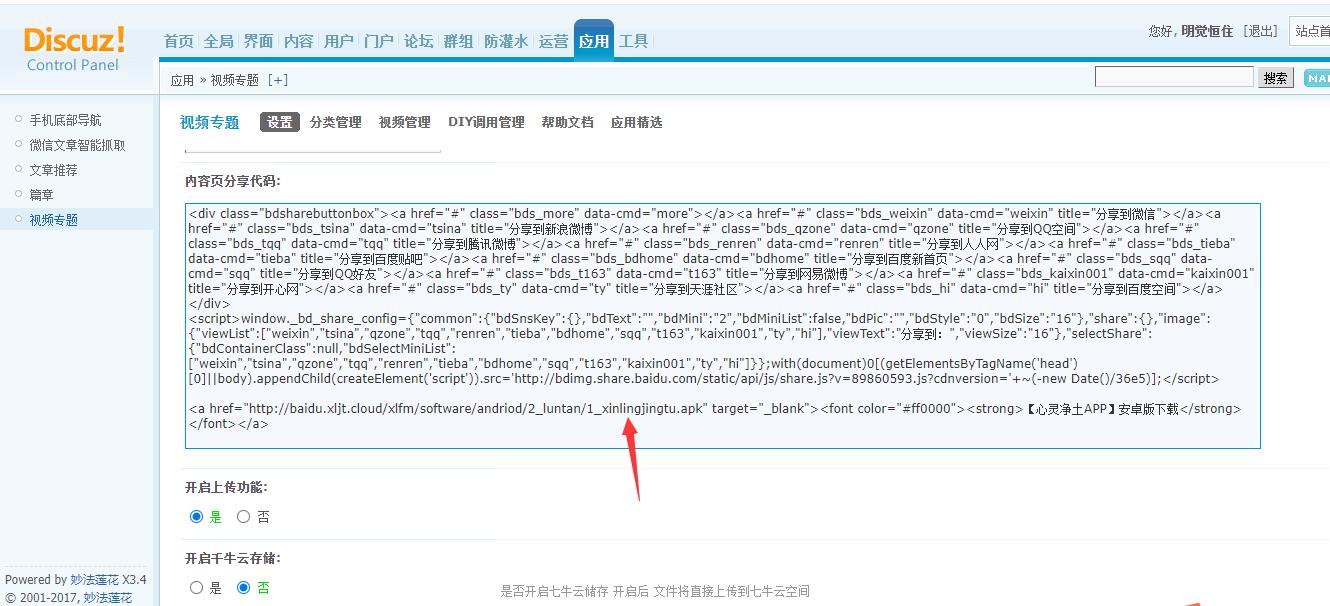Viewport: 1330px width, 606px height.
Task: Click the Discuz! Control Panel logo
Action: point(74,49)
